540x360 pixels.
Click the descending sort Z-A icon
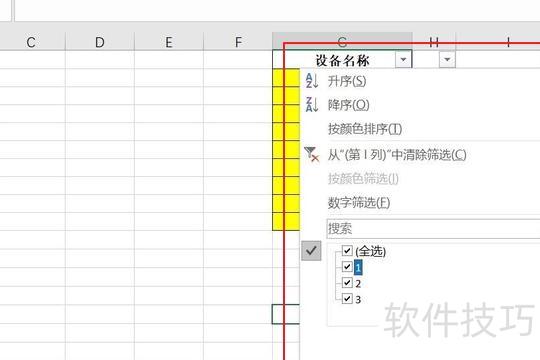(312, 104)
